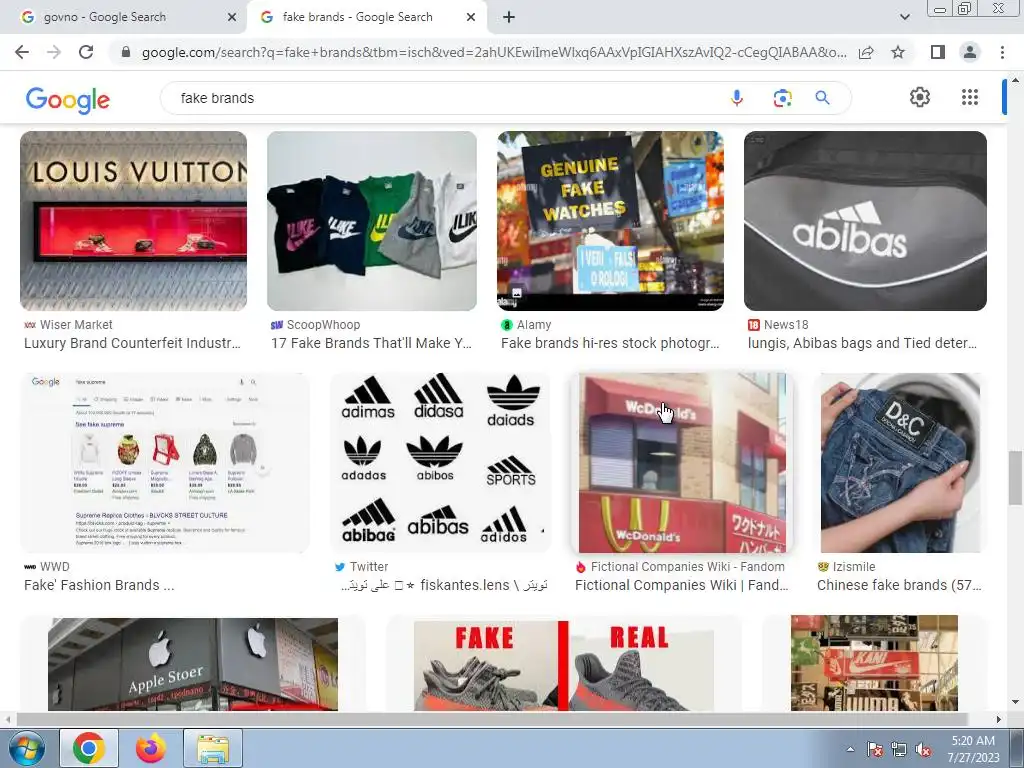Click the forward navigation arrow
The height and width of the screenshot is (768, 1024).
54,52
